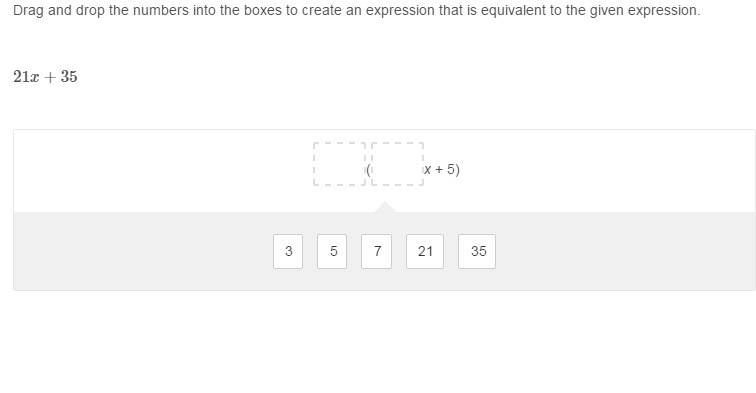Click the 5 inside the x + 5) text

pyautogui.click(x=451, y=169)
